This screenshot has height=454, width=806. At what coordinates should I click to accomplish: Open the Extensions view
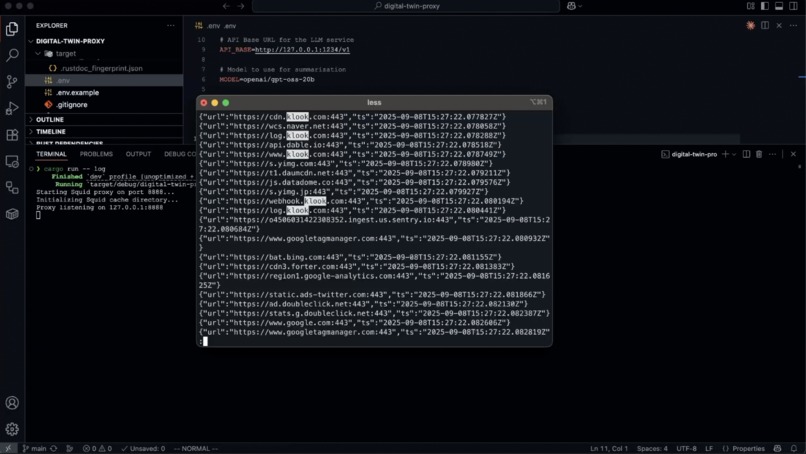coord(12,135)
